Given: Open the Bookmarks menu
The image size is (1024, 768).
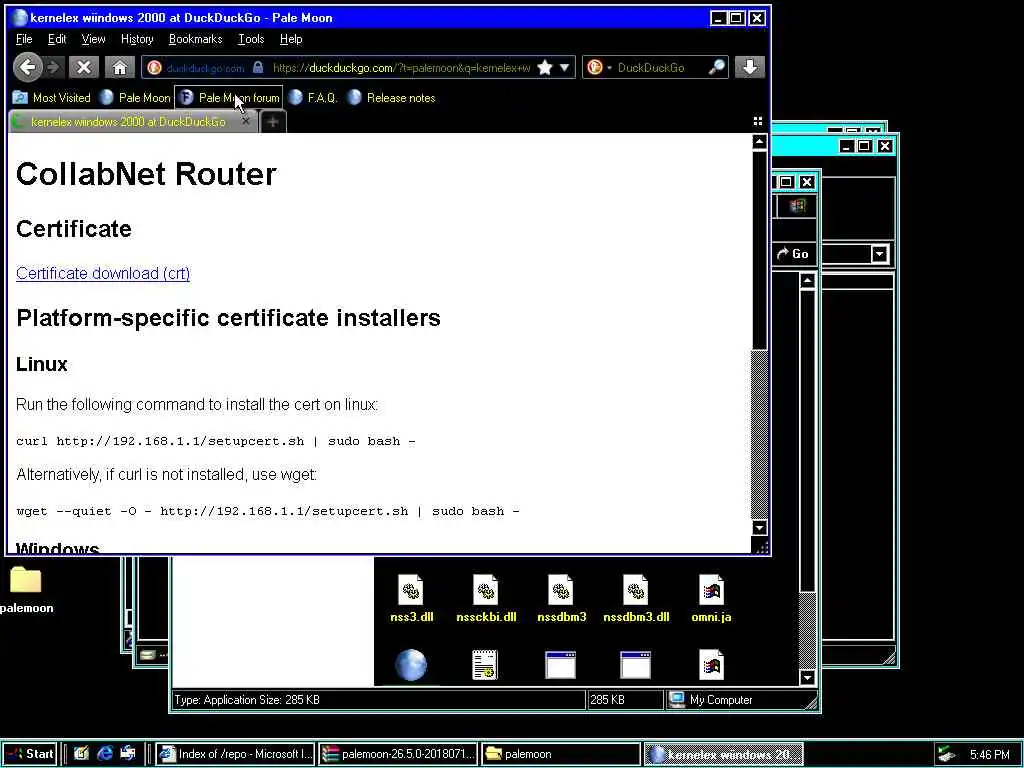Looking at the screenshot, I should [195, 39].
